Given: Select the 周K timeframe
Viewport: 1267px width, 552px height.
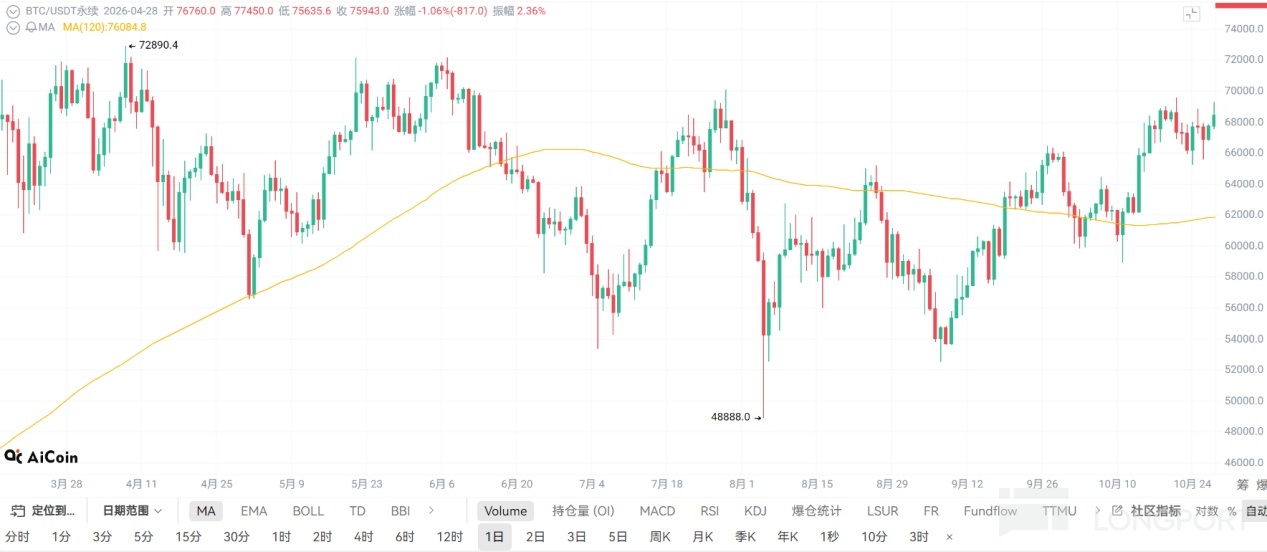Looking at the screenshot, I should click(x=660, y=537).
